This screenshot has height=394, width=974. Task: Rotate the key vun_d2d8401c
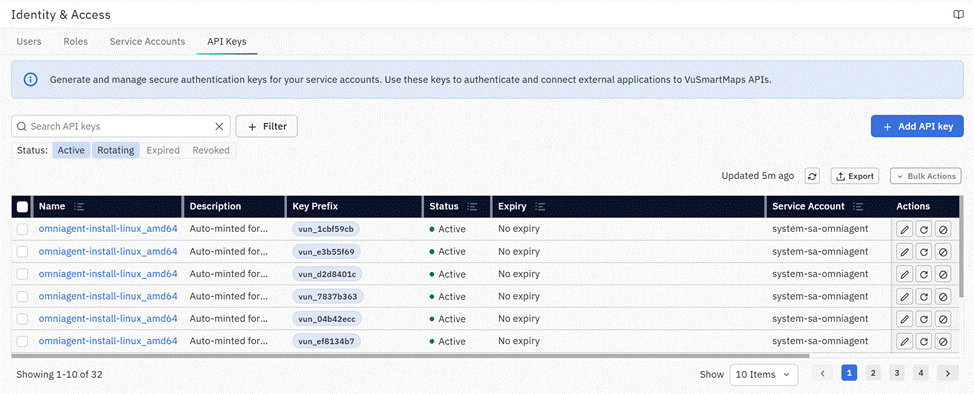(x=924, y=274)
